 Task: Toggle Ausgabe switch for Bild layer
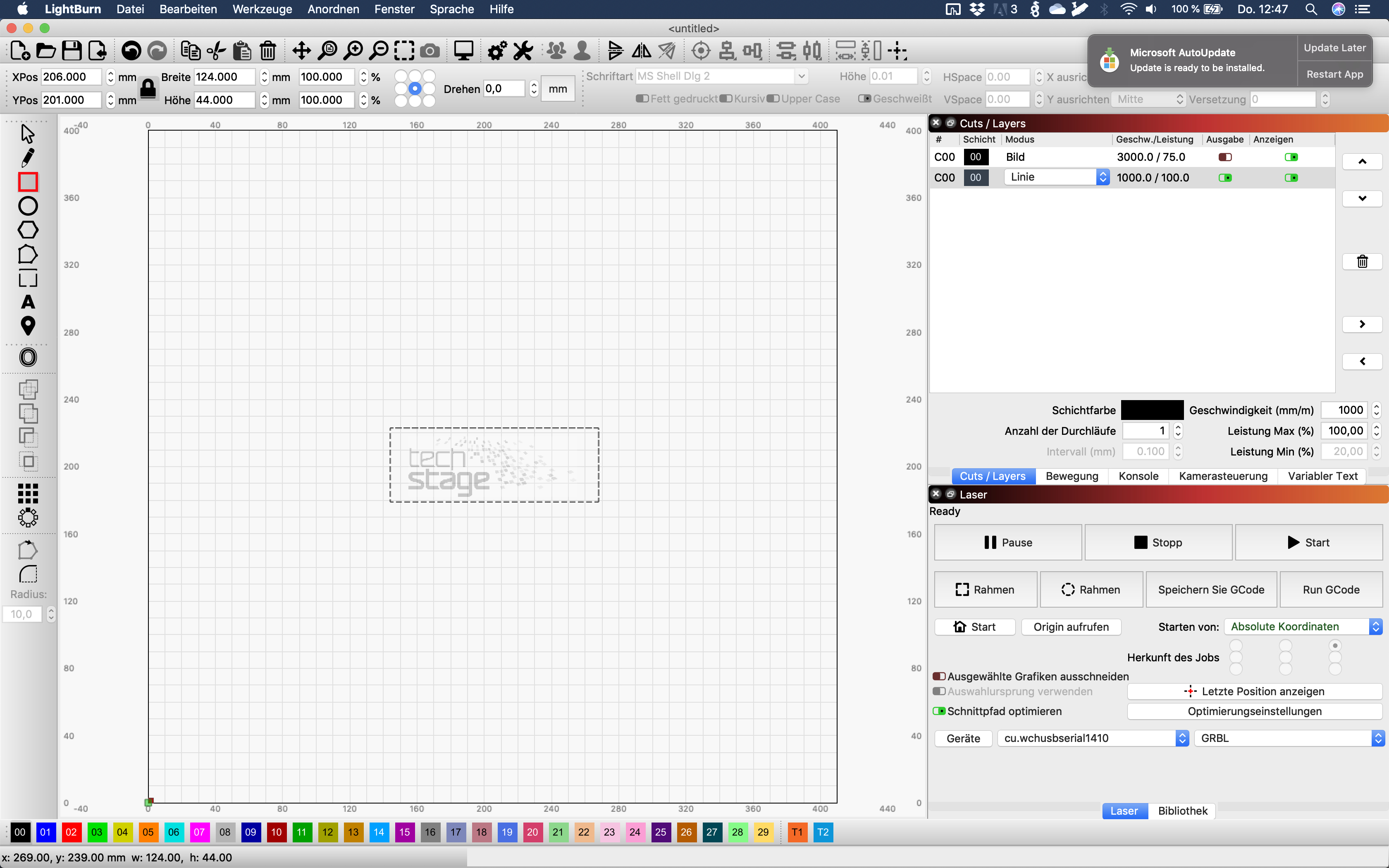1225,157
